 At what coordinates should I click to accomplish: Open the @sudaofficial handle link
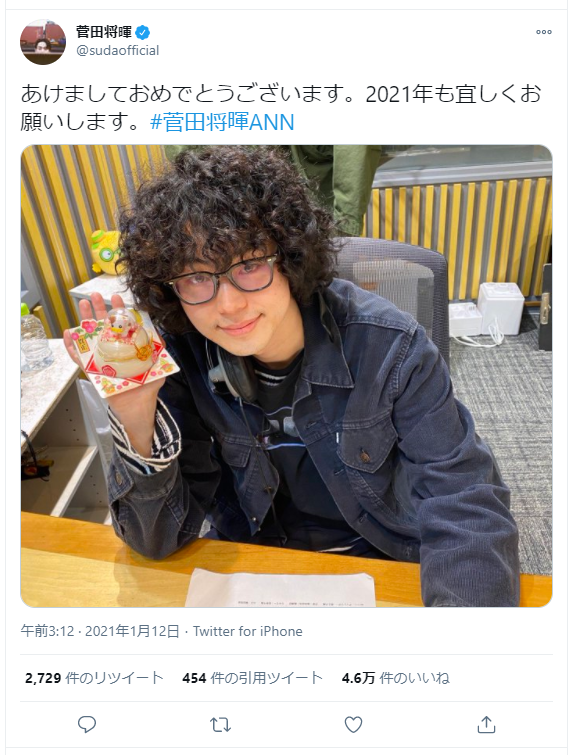coord(118,51)
